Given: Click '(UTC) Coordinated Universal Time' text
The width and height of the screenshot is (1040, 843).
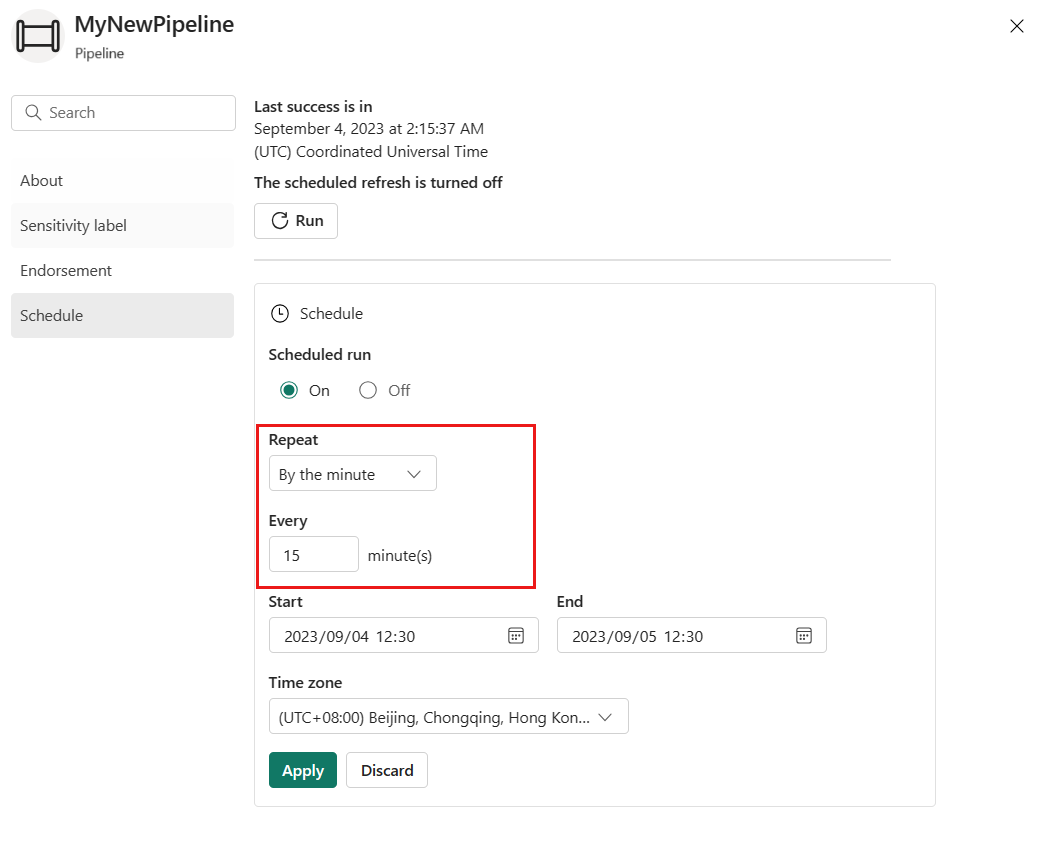Looking at the screenshot, I should click(371, 152).
